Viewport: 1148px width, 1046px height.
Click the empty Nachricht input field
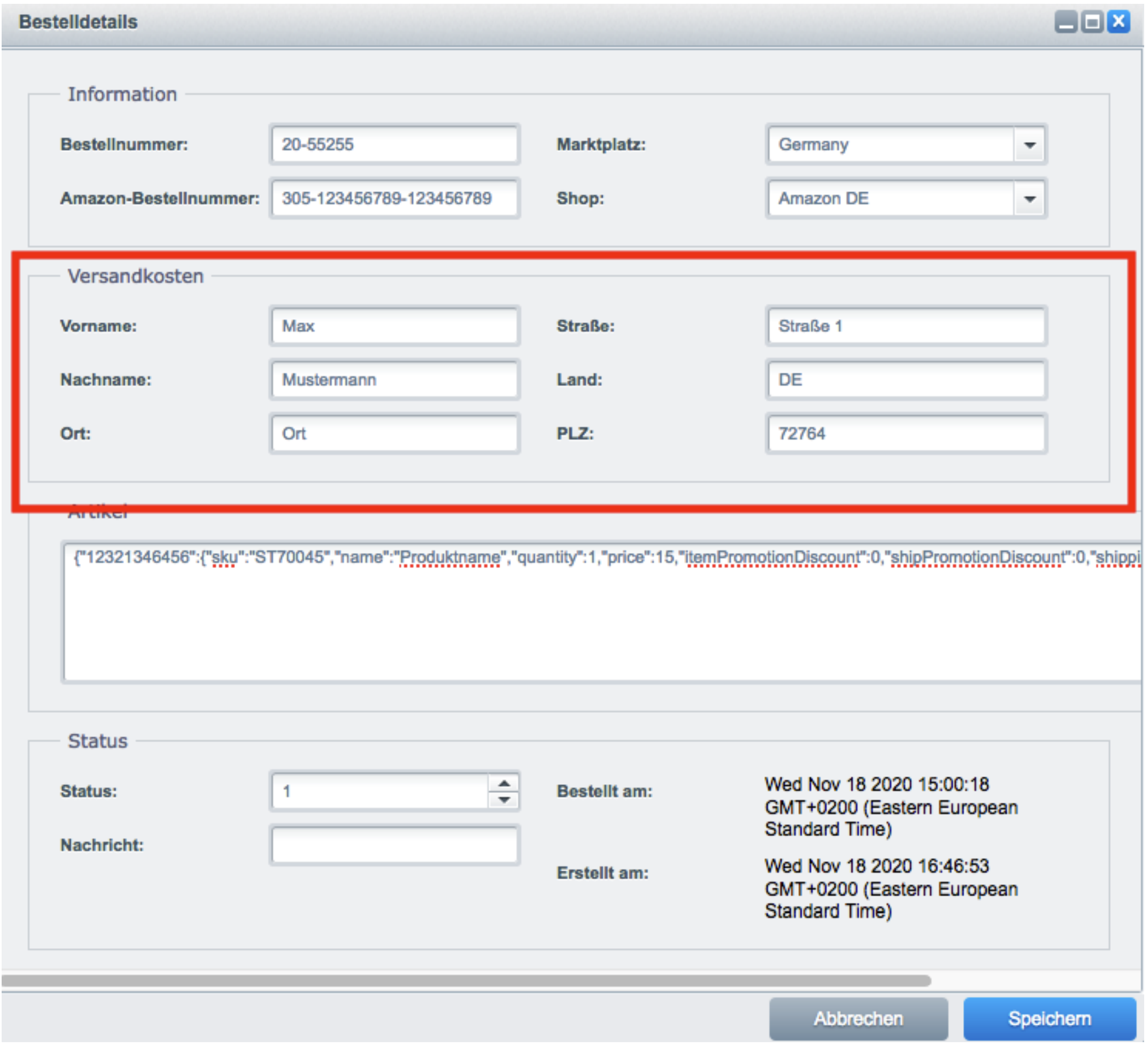click(394, 845)
